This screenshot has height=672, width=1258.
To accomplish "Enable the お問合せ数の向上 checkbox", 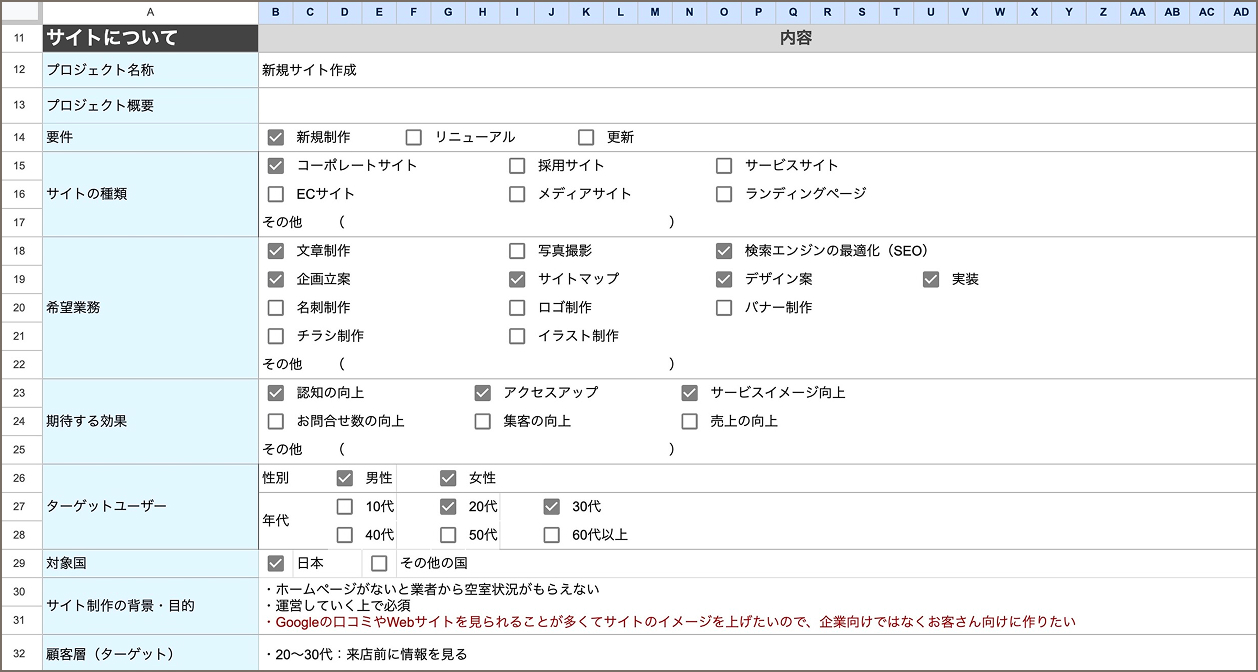I will click(x=276, y=421).
